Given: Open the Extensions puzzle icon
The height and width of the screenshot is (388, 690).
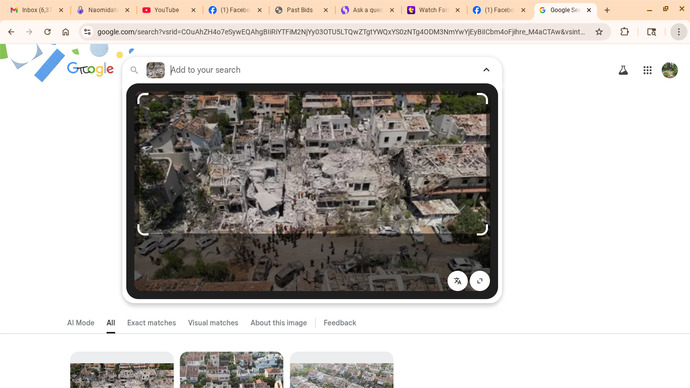Looking at the screenshot, I should (x=624, y=32).
